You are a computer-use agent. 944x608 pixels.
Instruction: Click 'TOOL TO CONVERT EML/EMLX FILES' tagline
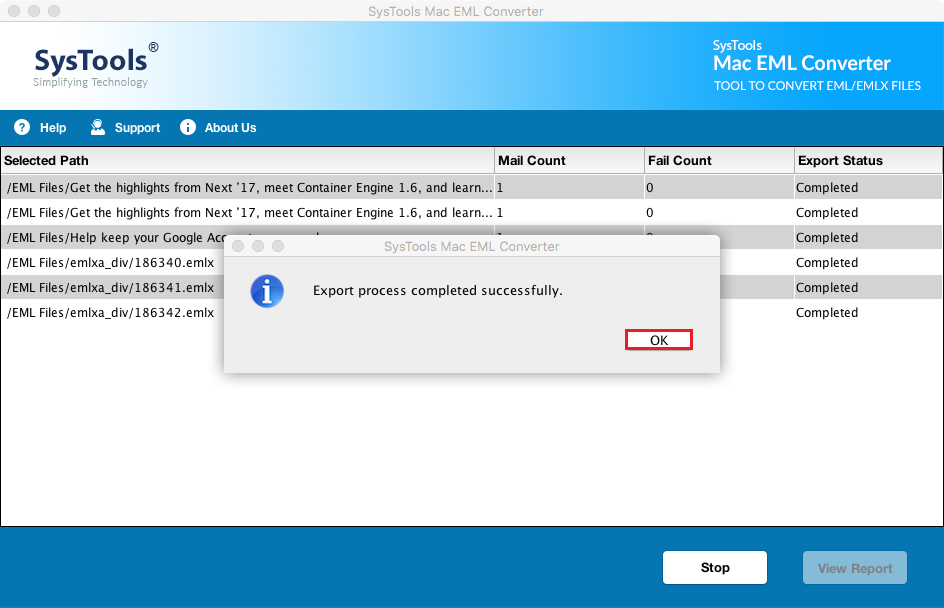(817, 85)
